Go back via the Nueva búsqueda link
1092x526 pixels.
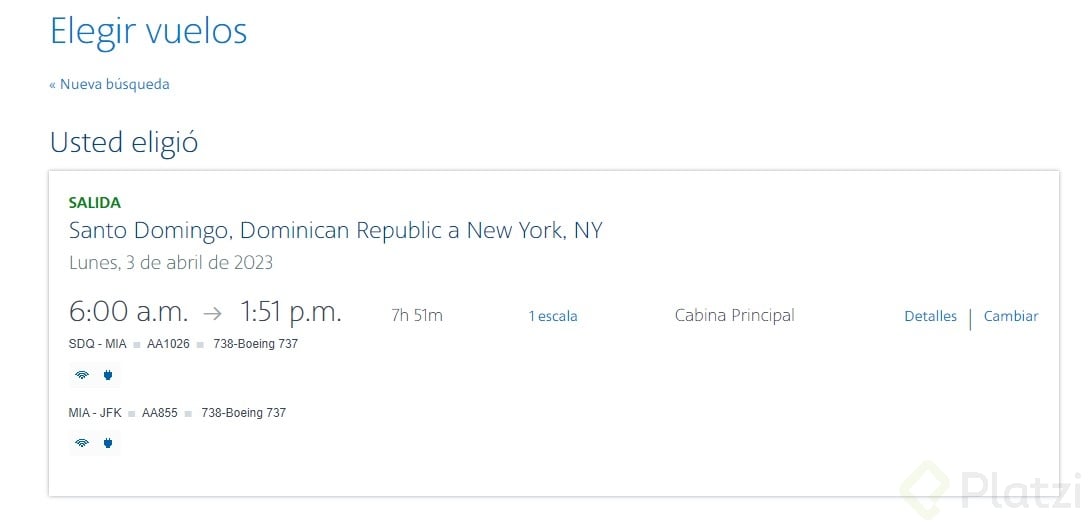(x=110, y=84)
